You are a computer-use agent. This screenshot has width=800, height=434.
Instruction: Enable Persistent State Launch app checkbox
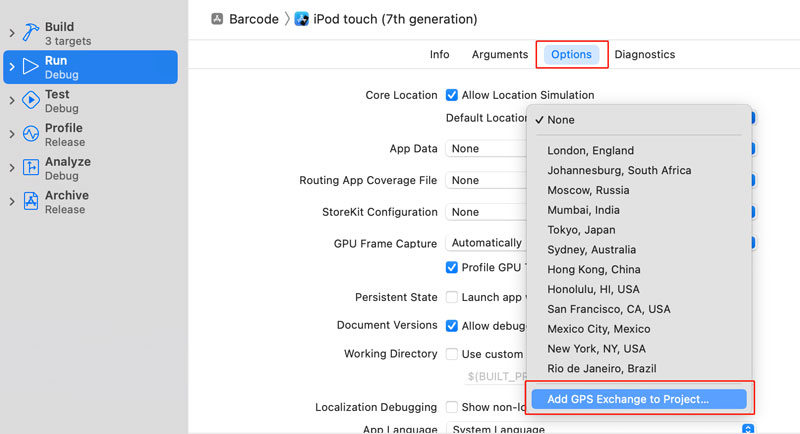tap(452, 297)
